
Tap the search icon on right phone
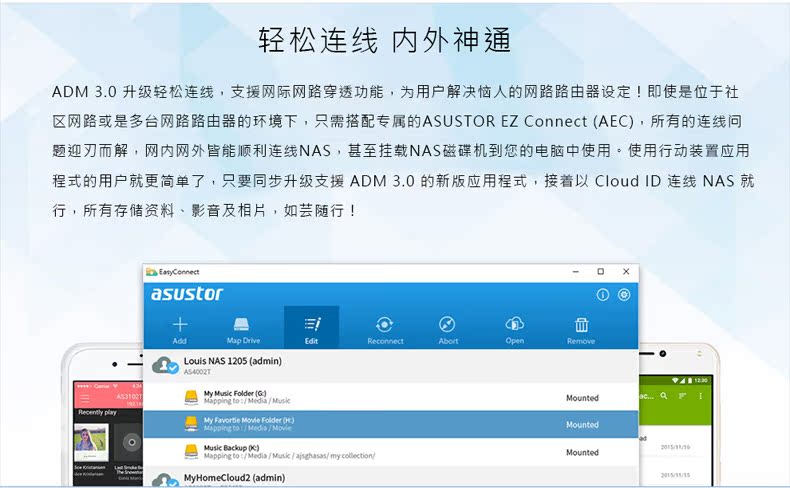pos(664,396)
